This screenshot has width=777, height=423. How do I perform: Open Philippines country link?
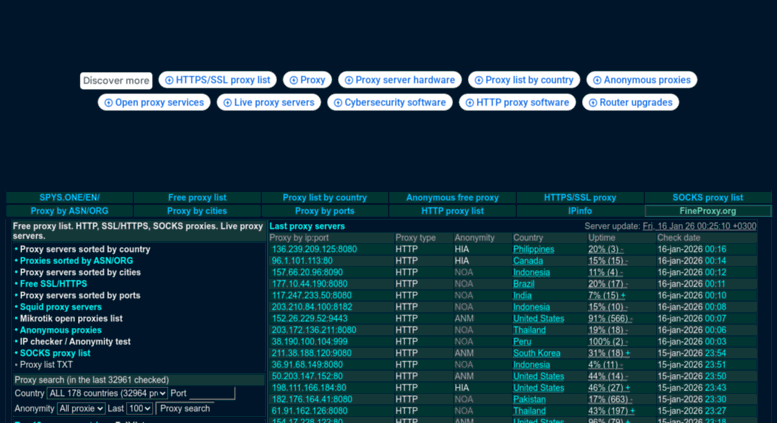coord(533,249)
